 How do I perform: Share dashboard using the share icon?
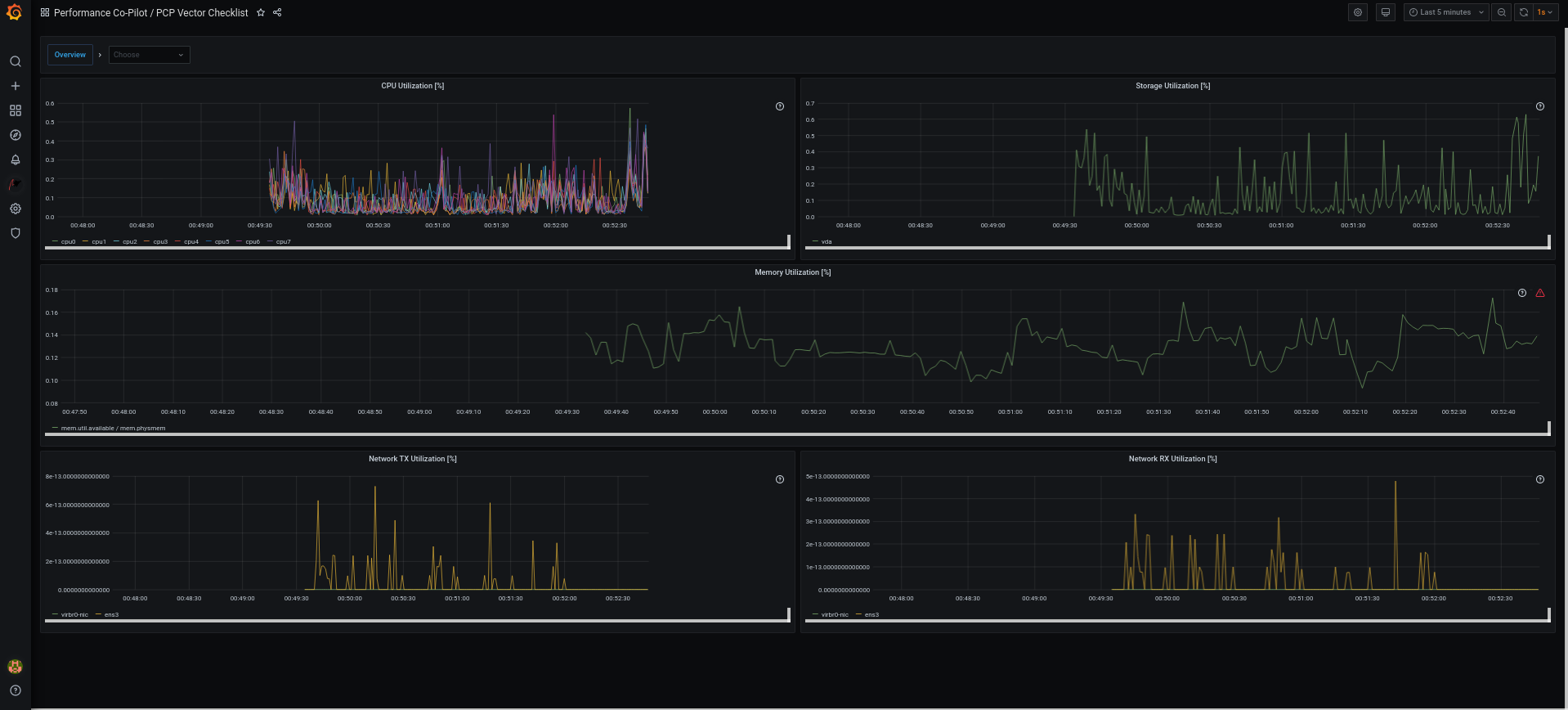click(x=277, y=12)
